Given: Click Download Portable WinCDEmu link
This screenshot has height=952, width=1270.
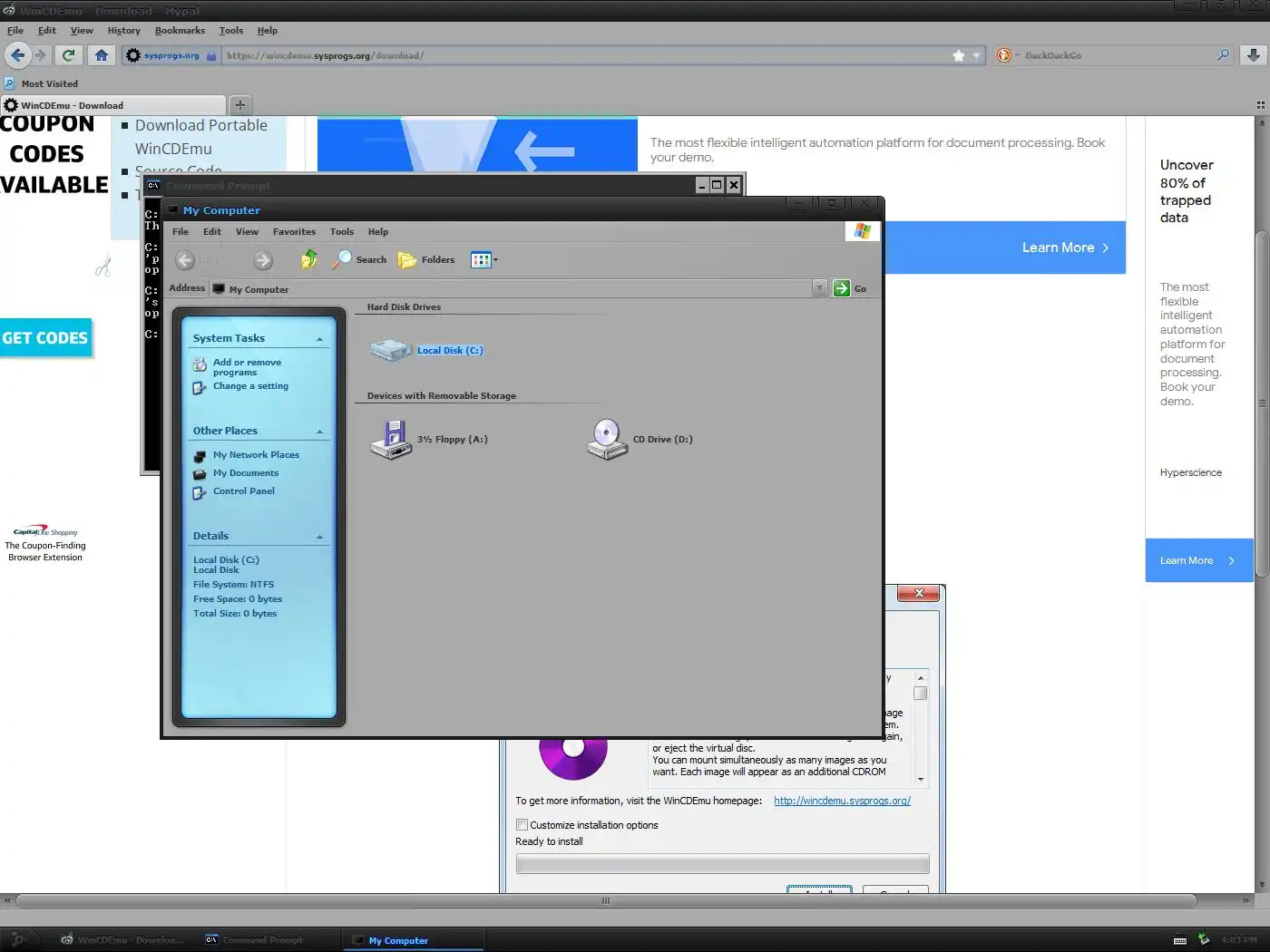Looking at the screenshot, I should point(201,137).
